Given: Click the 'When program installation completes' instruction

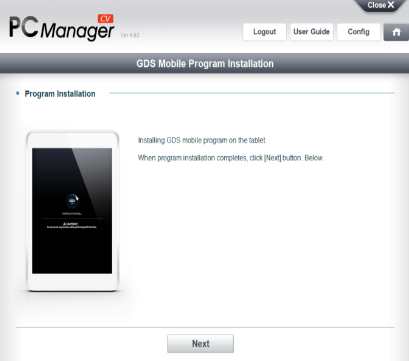Looking at the screenshot, I should point(231,158).
